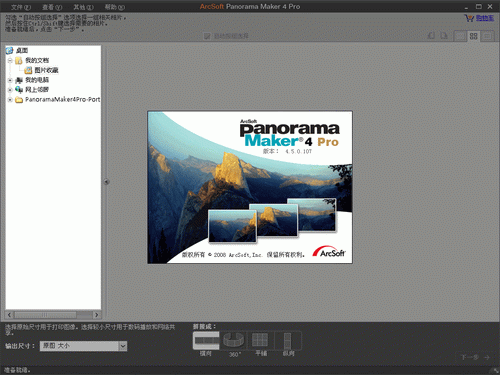The image size is (500, 375).
Task: Switch to list detail view
Action: (487, 36)
